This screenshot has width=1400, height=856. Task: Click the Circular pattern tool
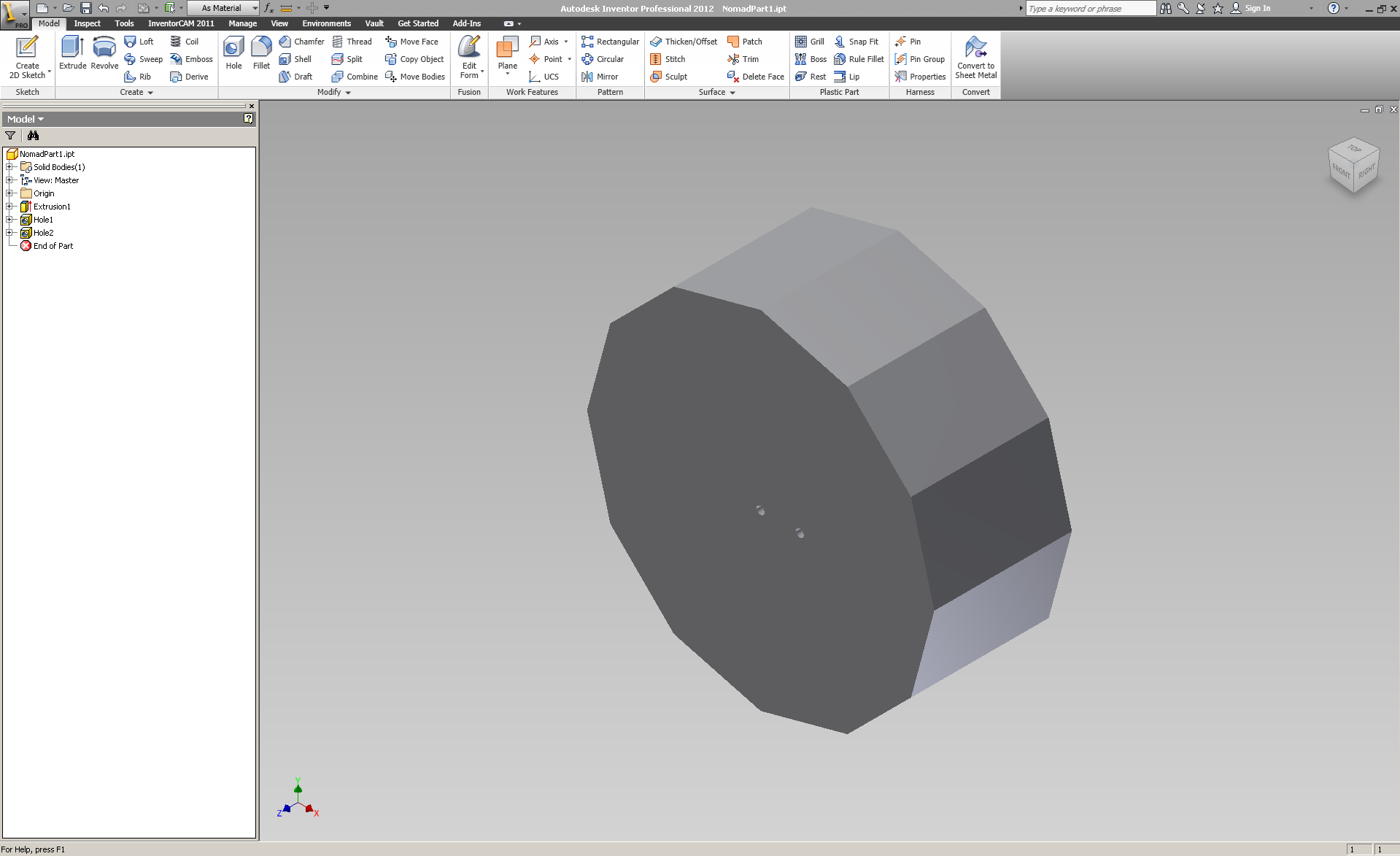click(x=603, y=59)
